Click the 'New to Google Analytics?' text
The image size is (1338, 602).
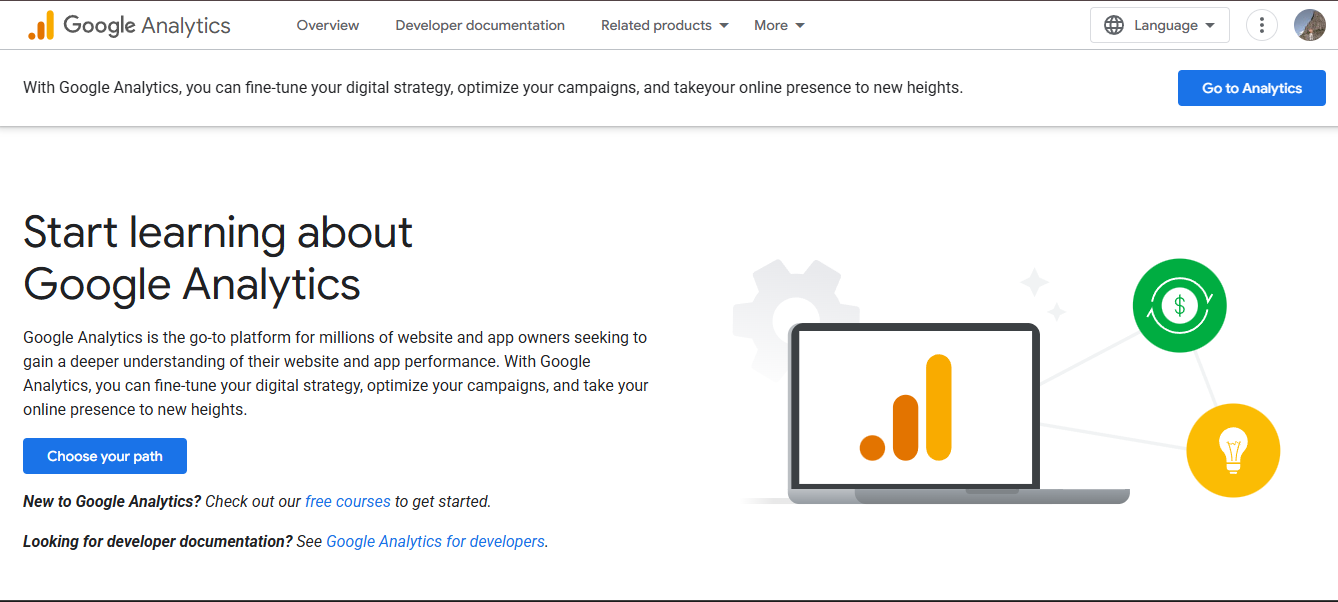(x=112, y=501)
